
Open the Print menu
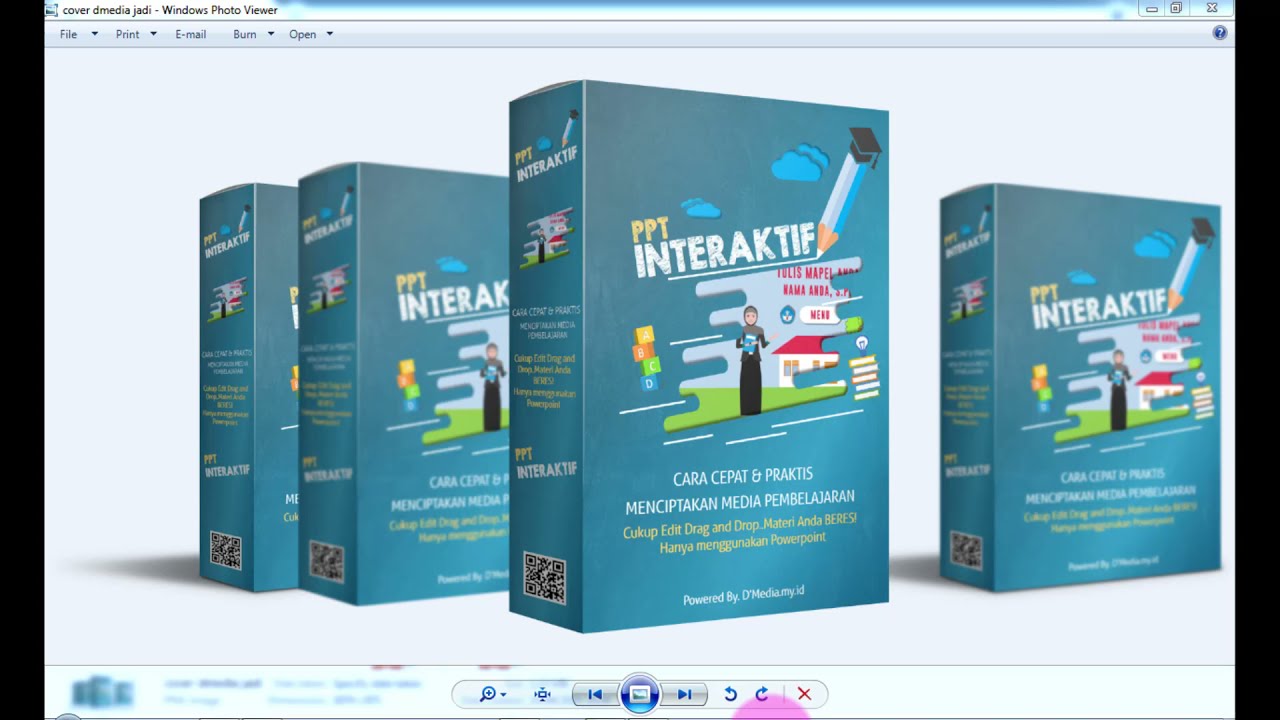tap(127, 34)
